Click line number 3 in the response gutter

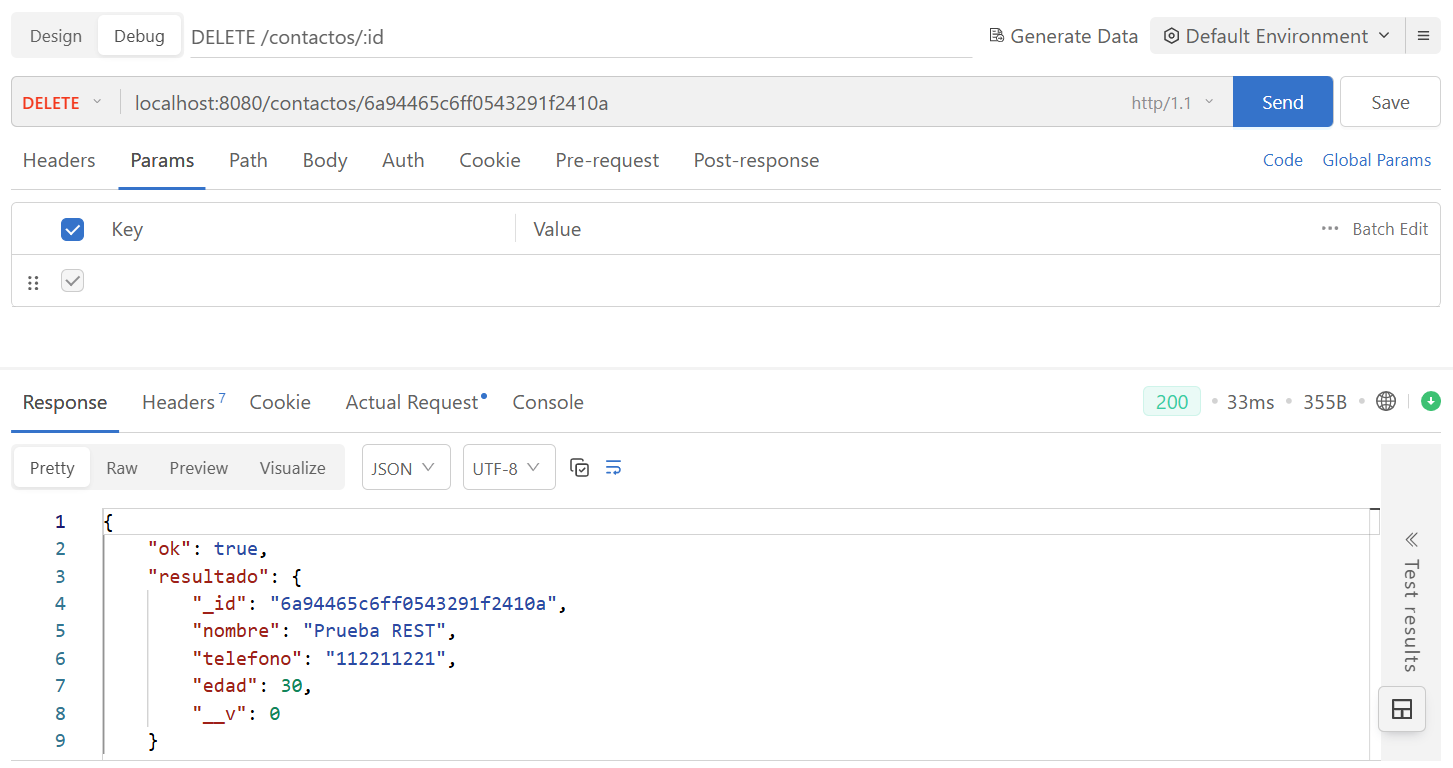(x=60, y=576)
